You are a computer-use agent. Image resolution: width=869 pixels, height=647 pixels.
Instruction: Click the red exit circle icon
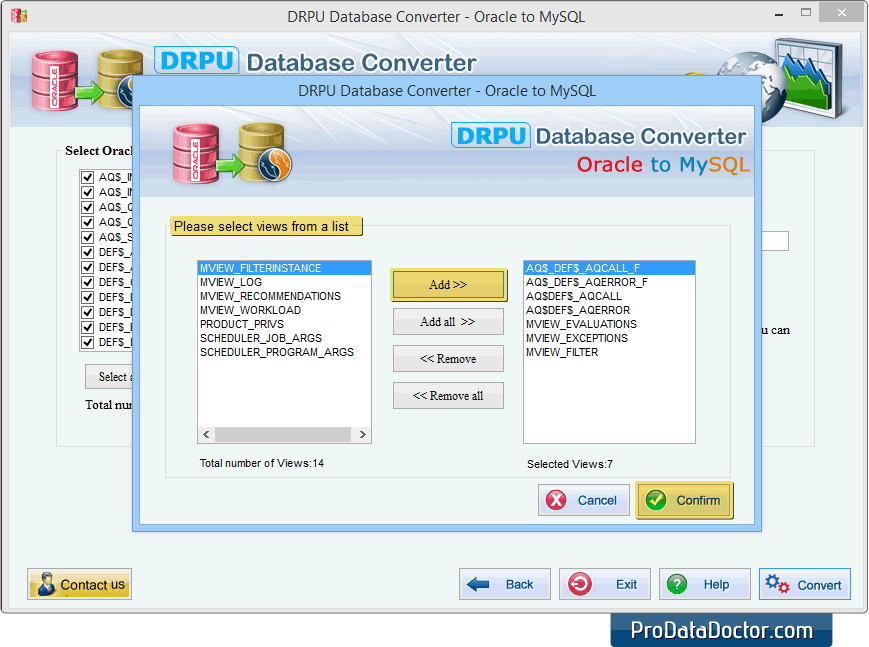click(580, 584)
